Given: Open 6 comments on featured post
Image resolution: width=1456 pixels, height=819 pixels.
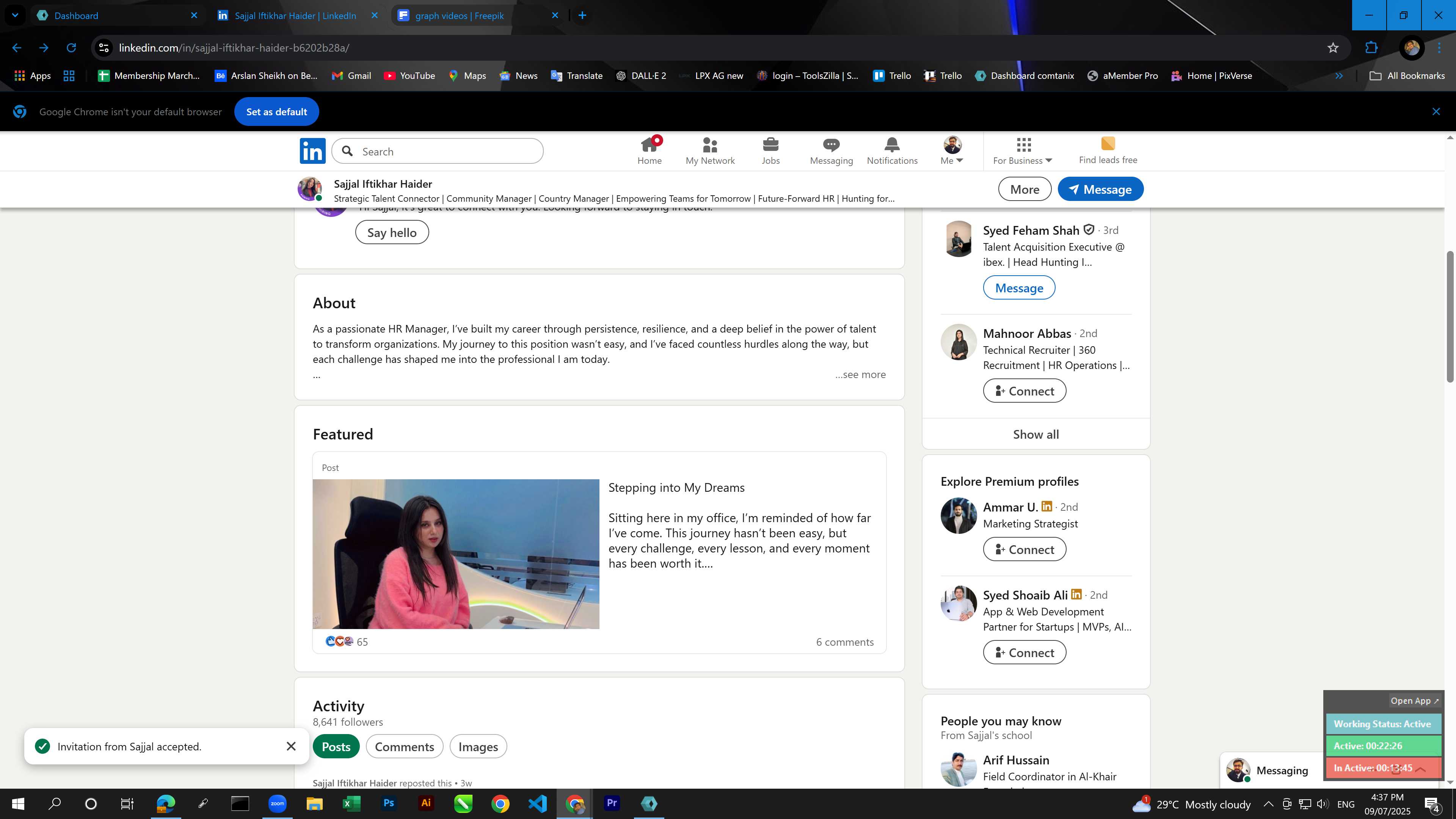Looking at the screenshot, I should coord(844,642).
